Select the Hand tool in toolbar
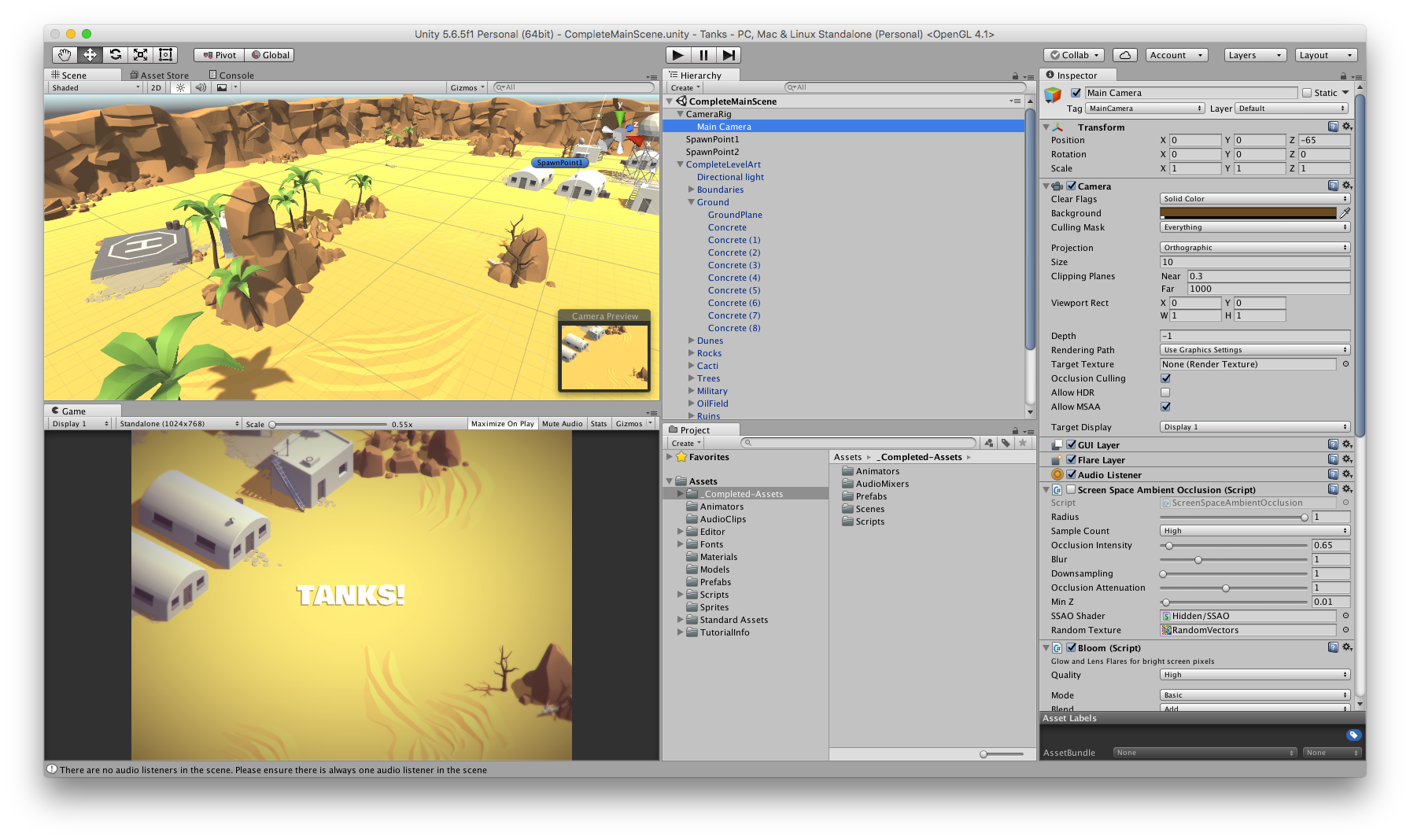The height and width of the screenshot is (840, 1410). click(65, 54)
